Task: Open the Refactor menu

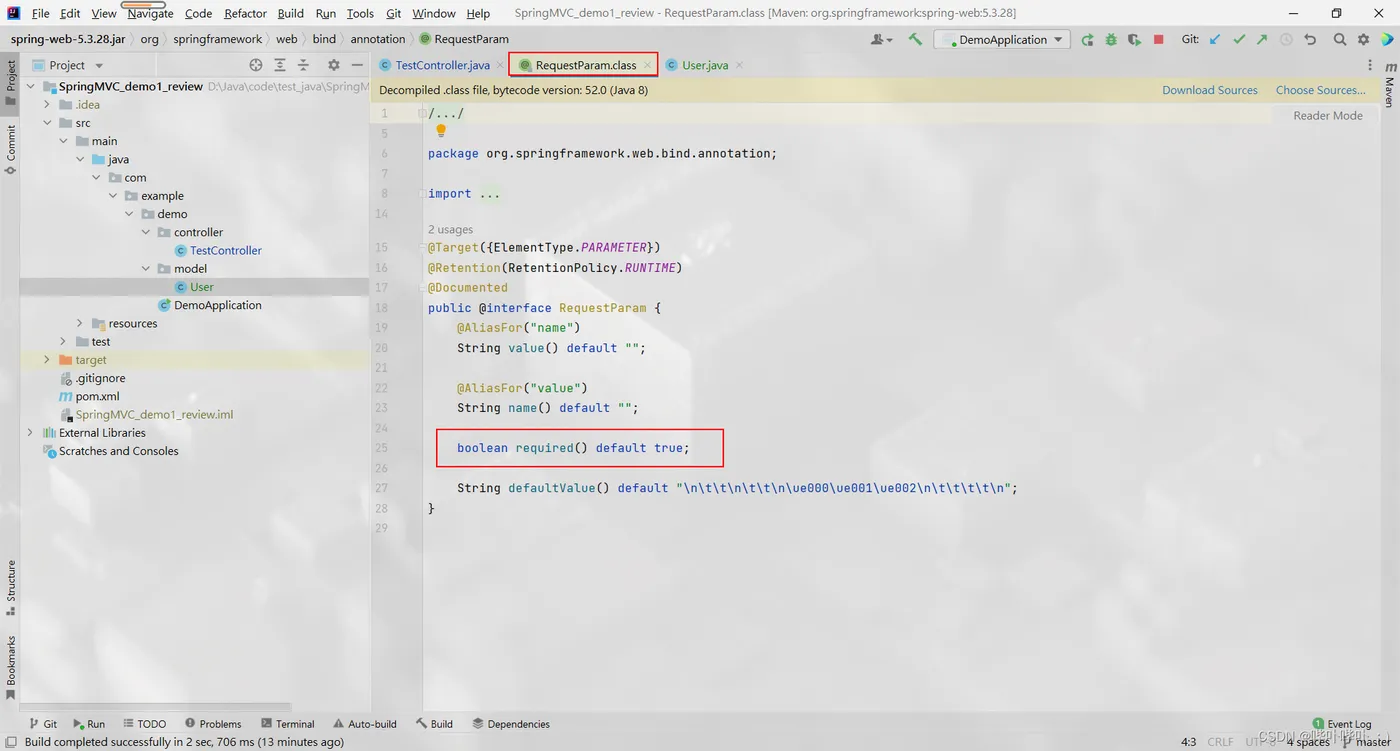Action: coord(245,13)
